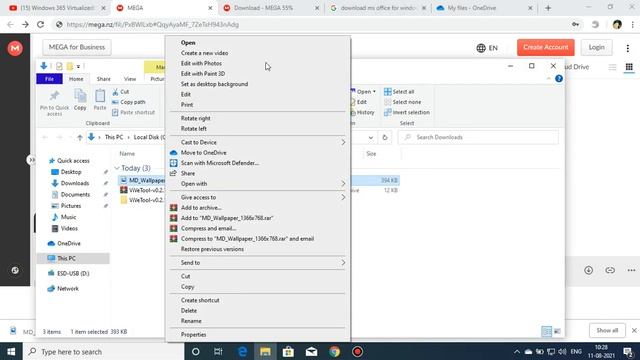Select Documents in navigation pane

tap(75, 195)
